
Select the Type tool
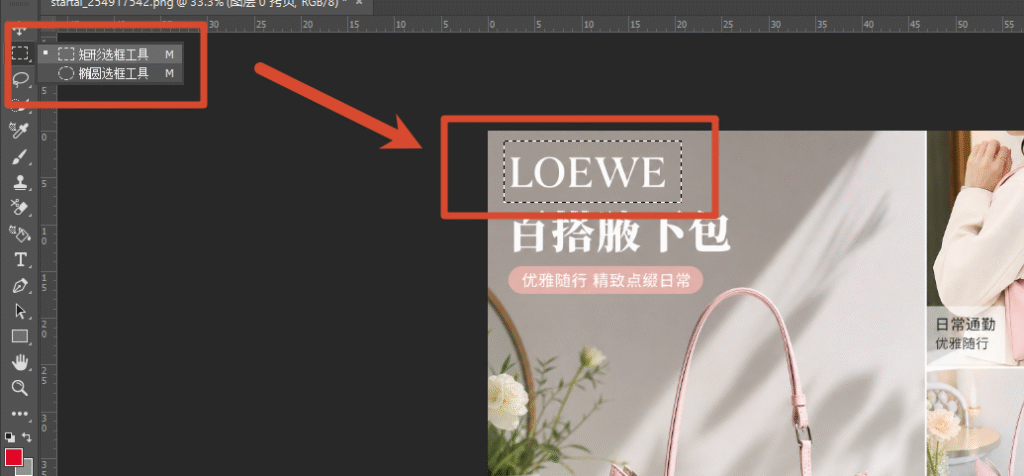pyautogui.click(x=20, y=259)
